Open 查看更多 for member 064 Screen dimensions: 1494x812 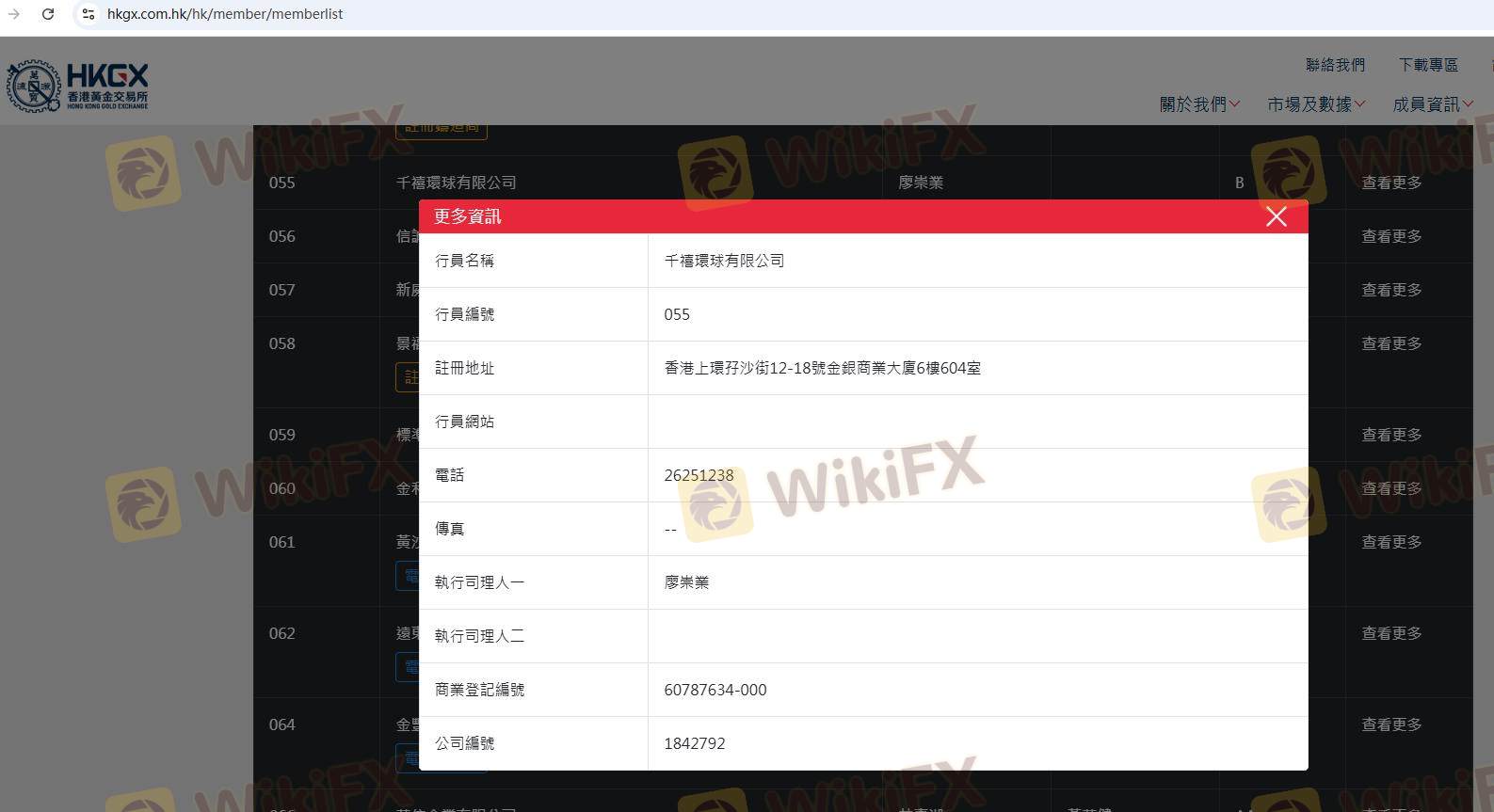(x=1391, y=724)
